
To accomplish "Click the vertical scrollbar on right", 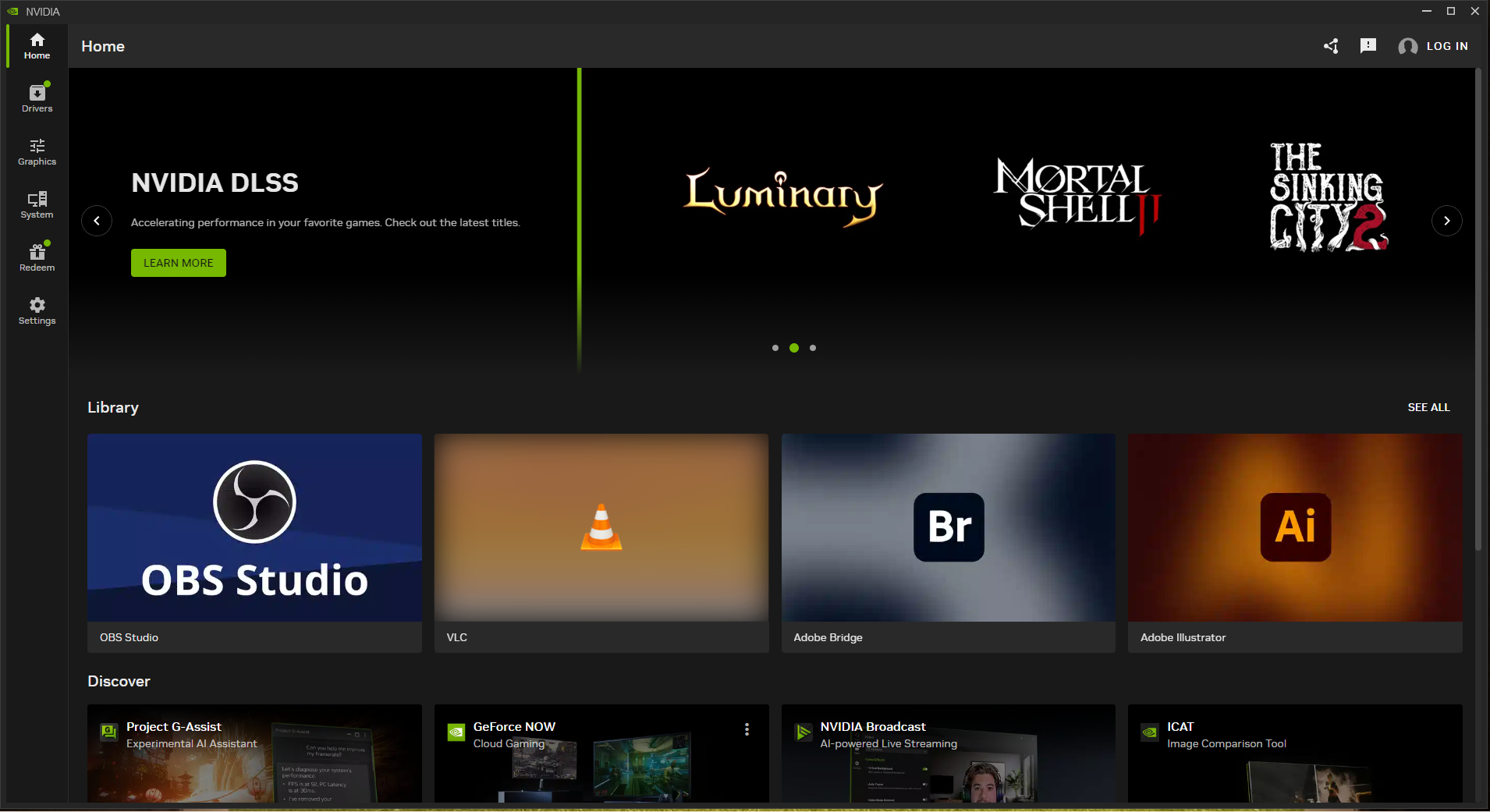I will tap(1478, 310).
